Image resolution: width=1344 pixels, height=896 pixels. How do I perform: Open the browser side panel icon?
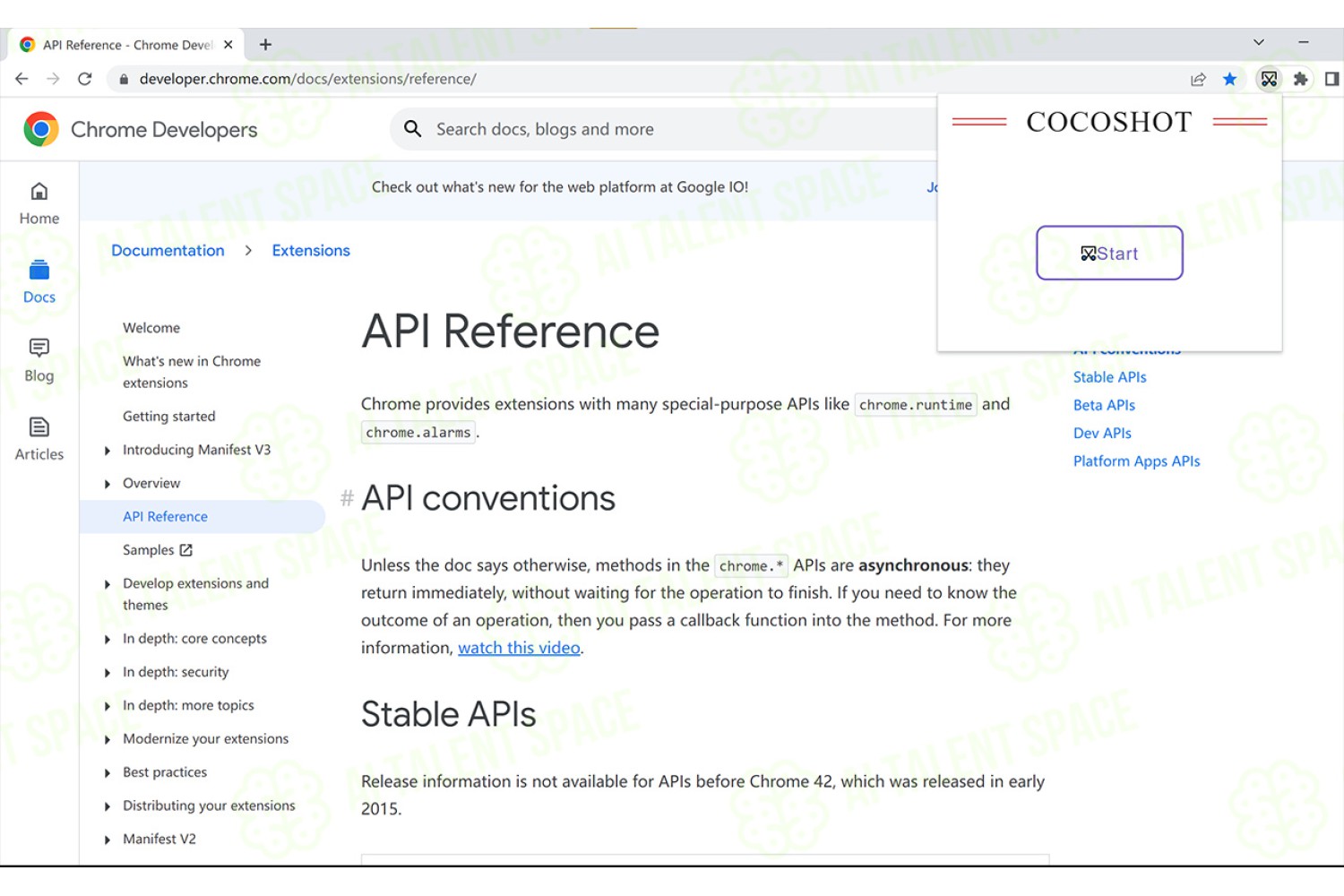(x=1331, y=79)
